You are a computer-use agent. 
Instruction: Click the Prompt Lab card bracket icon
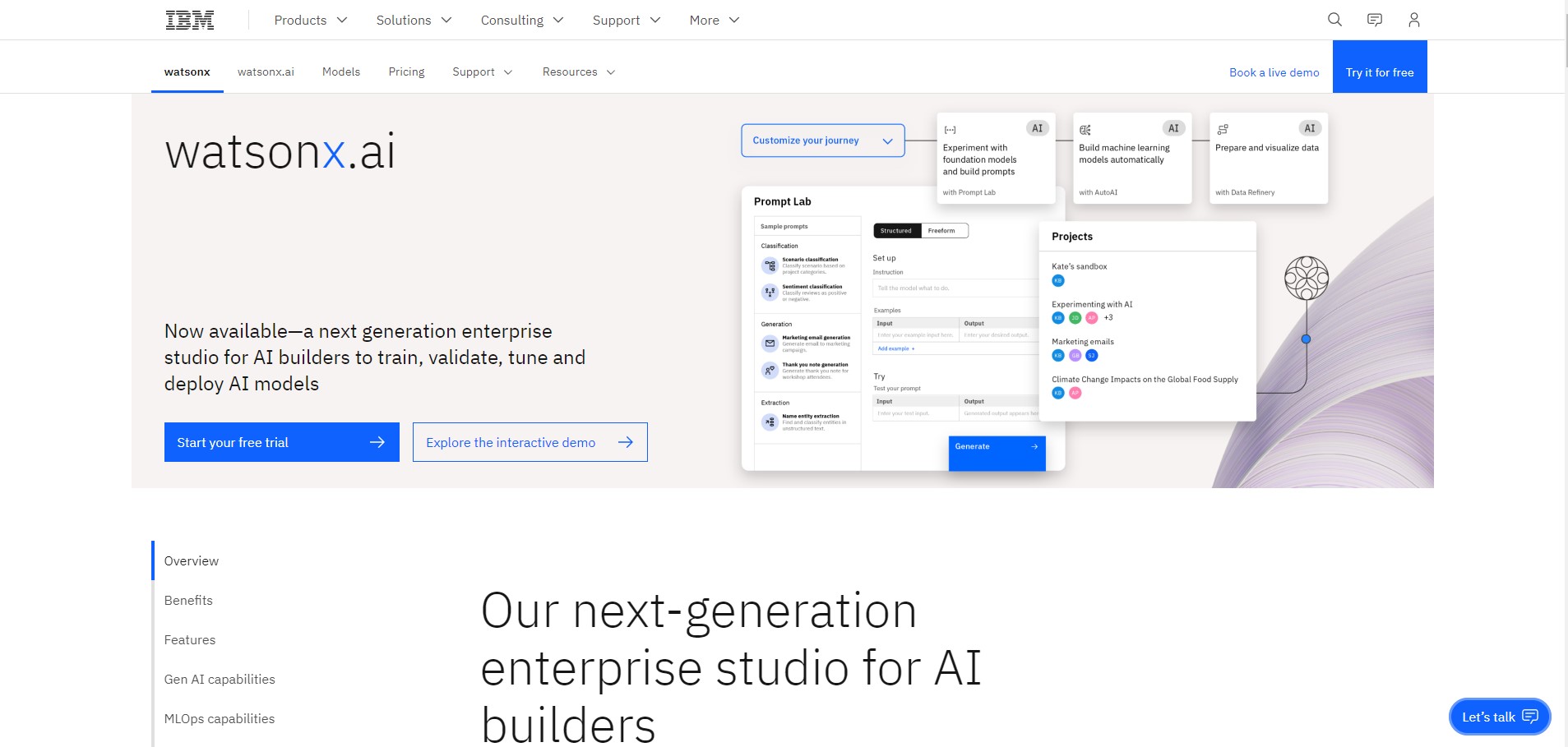(950, 130)
